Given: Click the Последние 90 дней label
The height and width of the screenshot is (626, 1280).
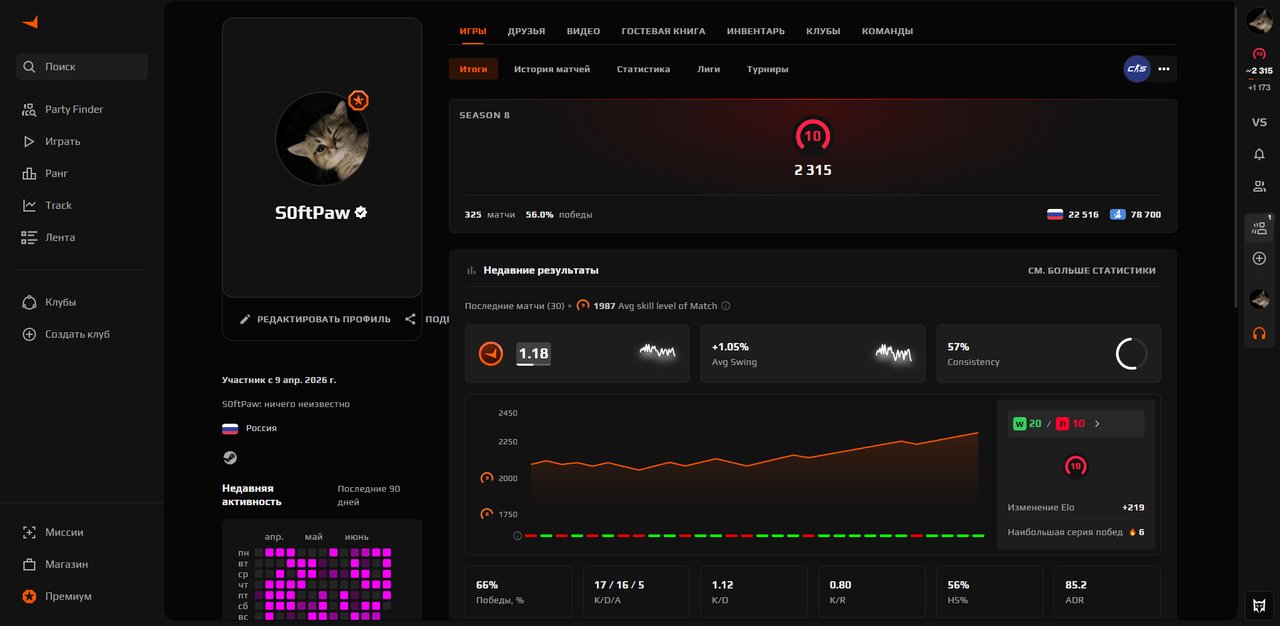Looking at the screenshot, I should coord(369,495).
